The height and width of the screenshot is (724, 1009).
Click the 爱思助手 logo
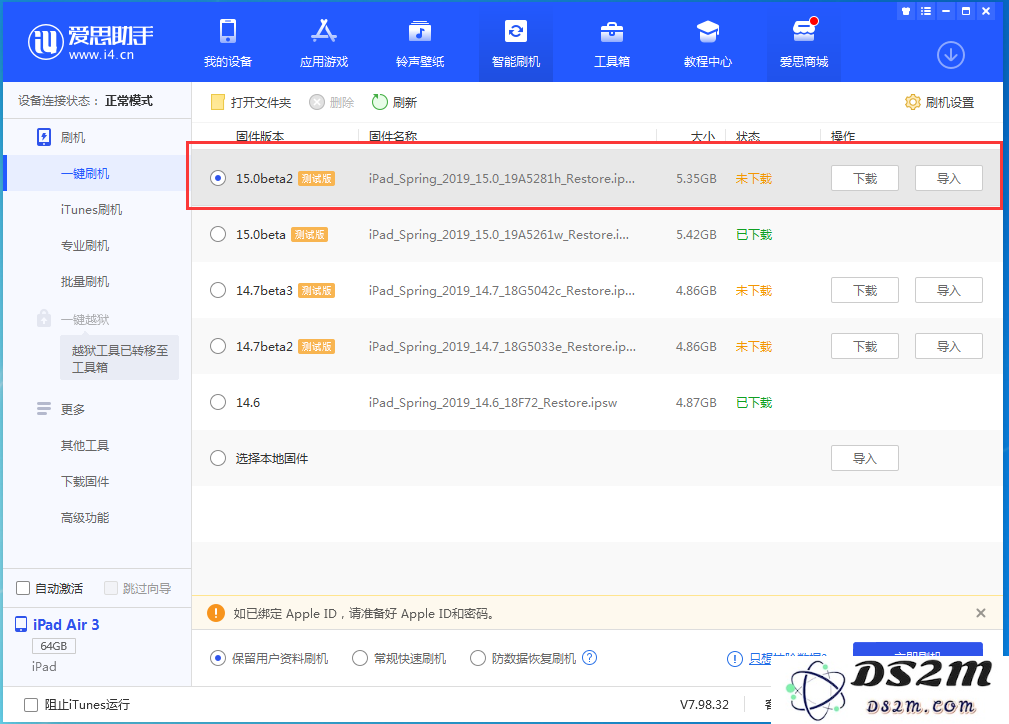pyautogui.click(x=90, y=42)
